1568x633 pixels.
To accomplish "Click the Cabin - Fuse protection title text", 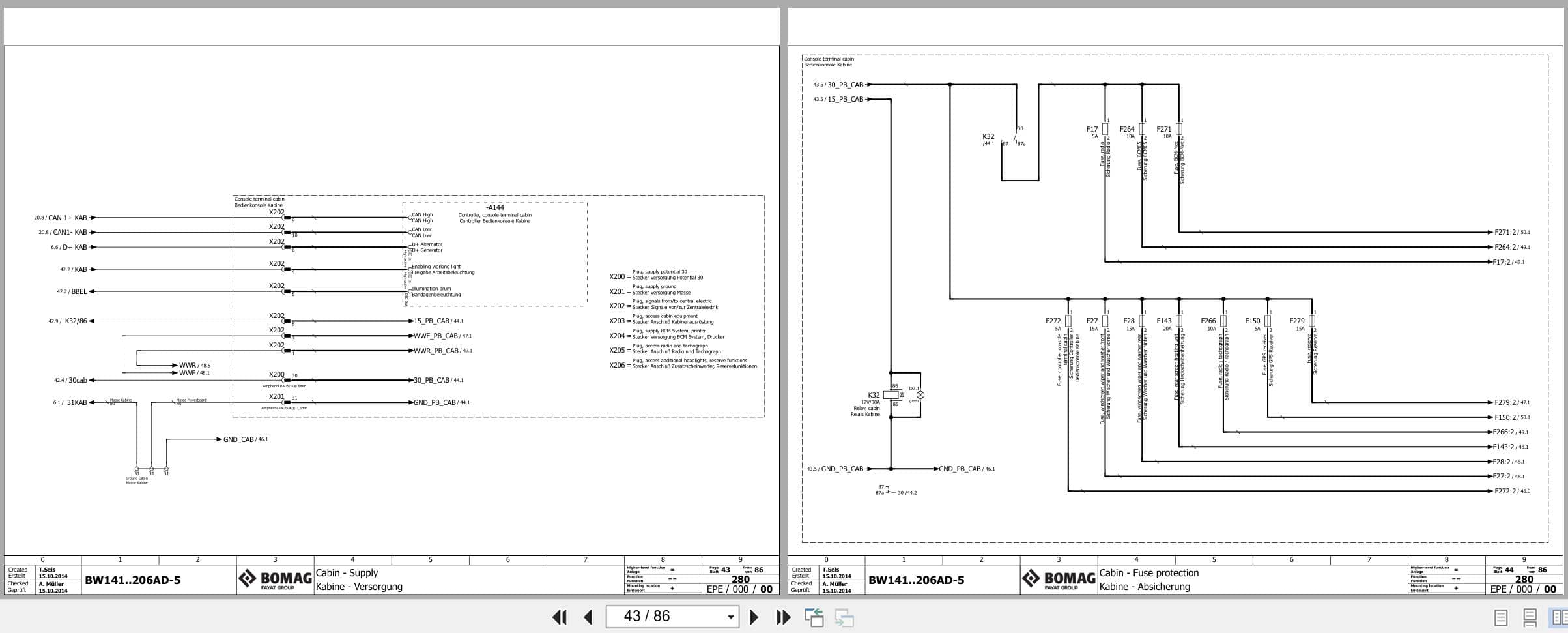I will tap(1149, 573).
